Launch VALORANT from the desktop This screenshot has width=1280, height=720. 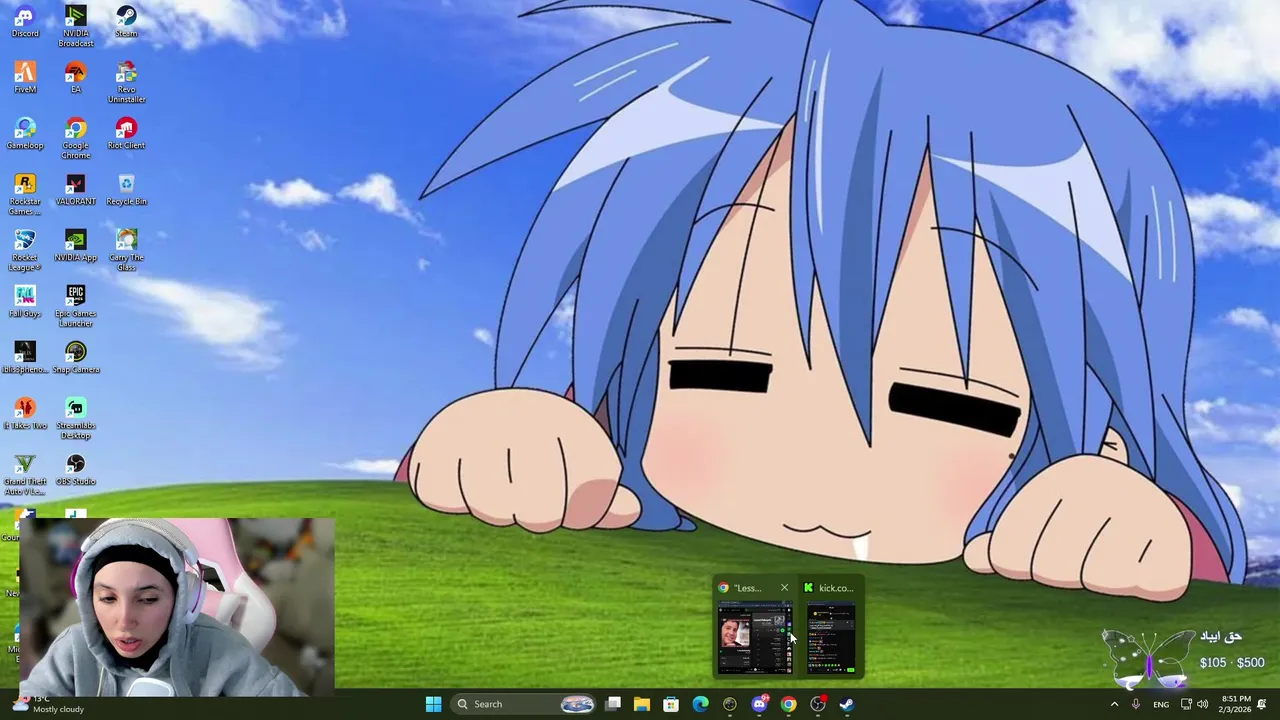pos(76,190)
